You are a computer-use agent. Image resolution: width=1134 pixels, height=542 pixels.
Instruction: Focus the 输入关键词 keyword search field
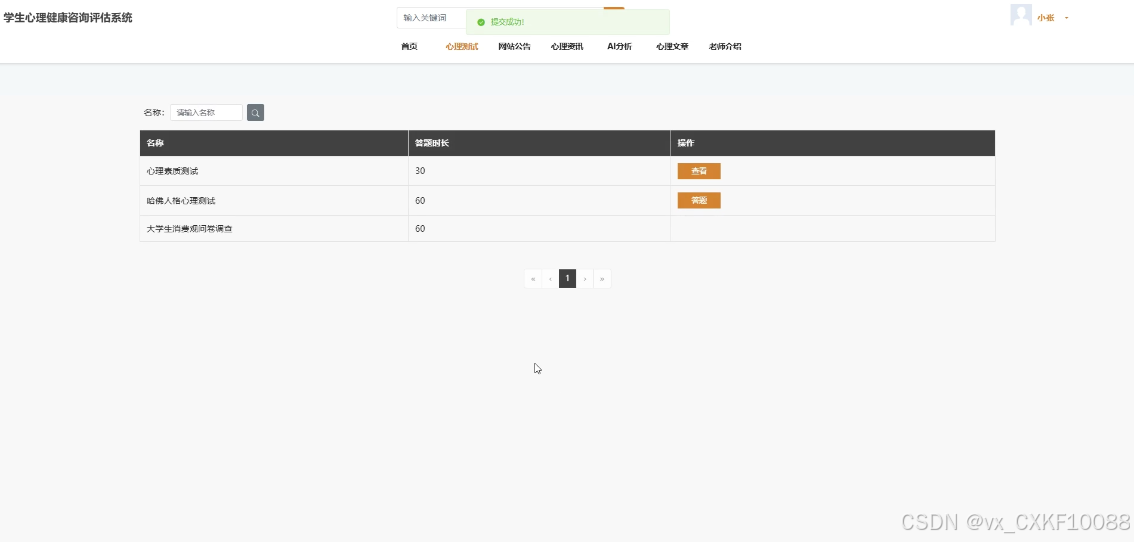[x=431, y=17]
